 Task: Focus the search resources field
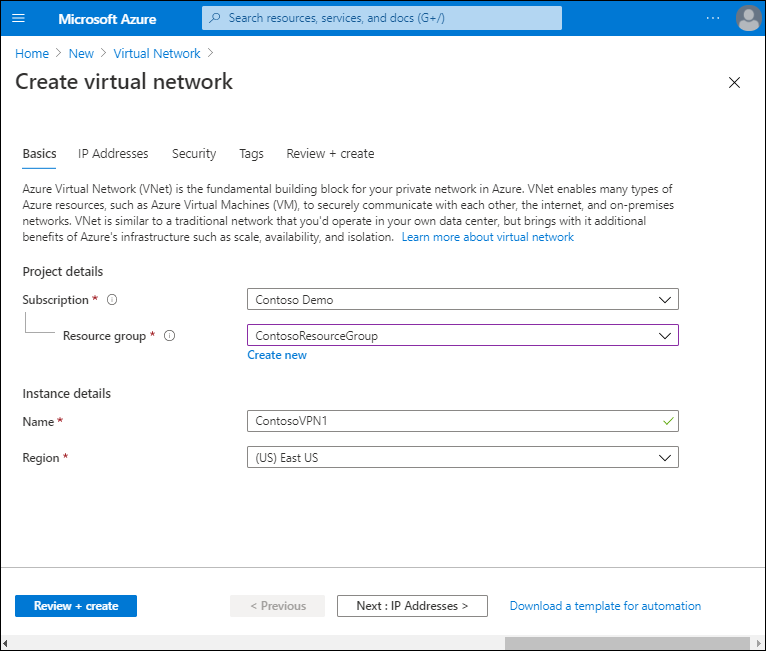click(382, 18)
